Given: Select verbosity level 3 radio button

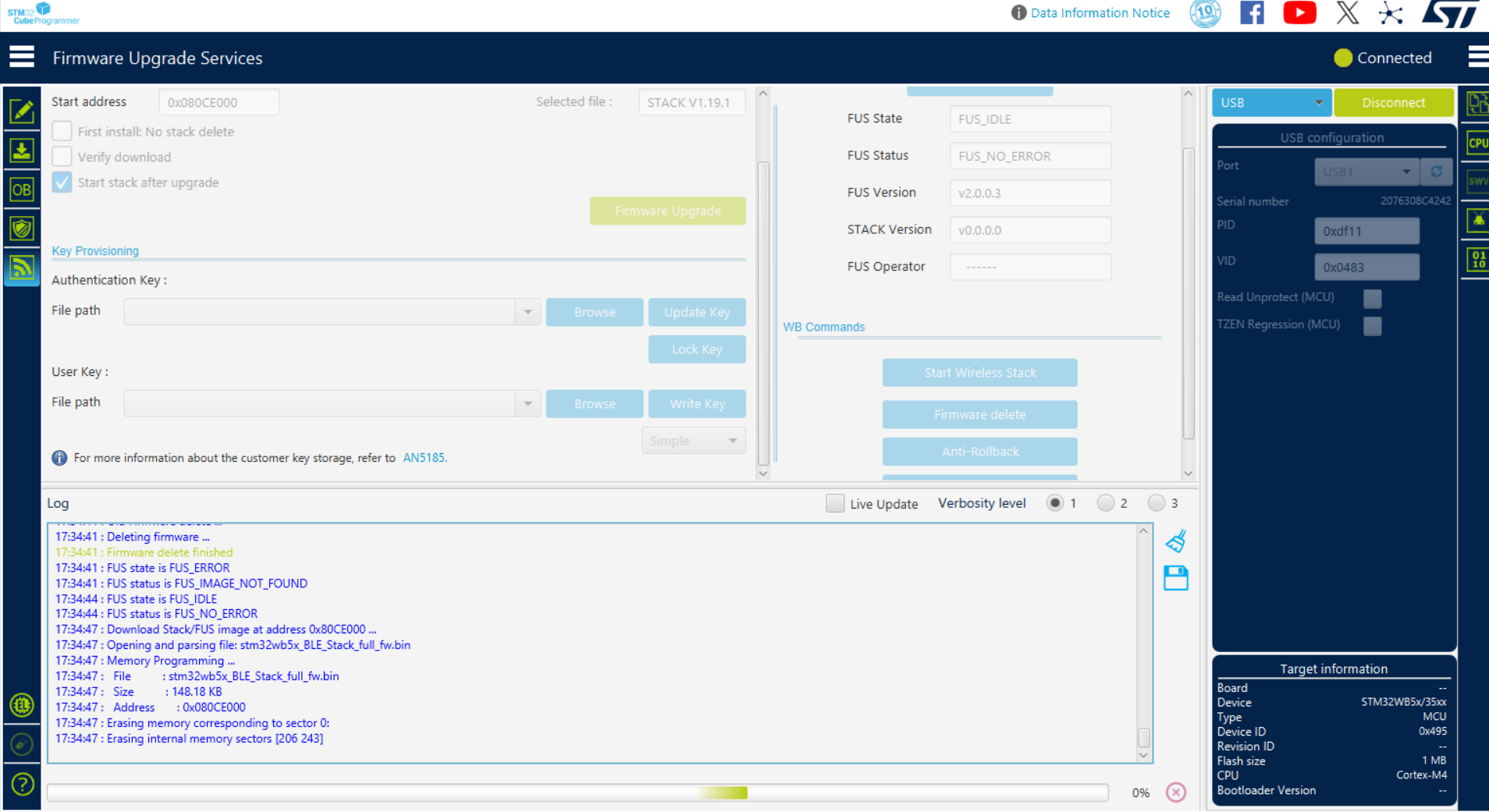Looking at the screenshot, I should [1156, 503].
